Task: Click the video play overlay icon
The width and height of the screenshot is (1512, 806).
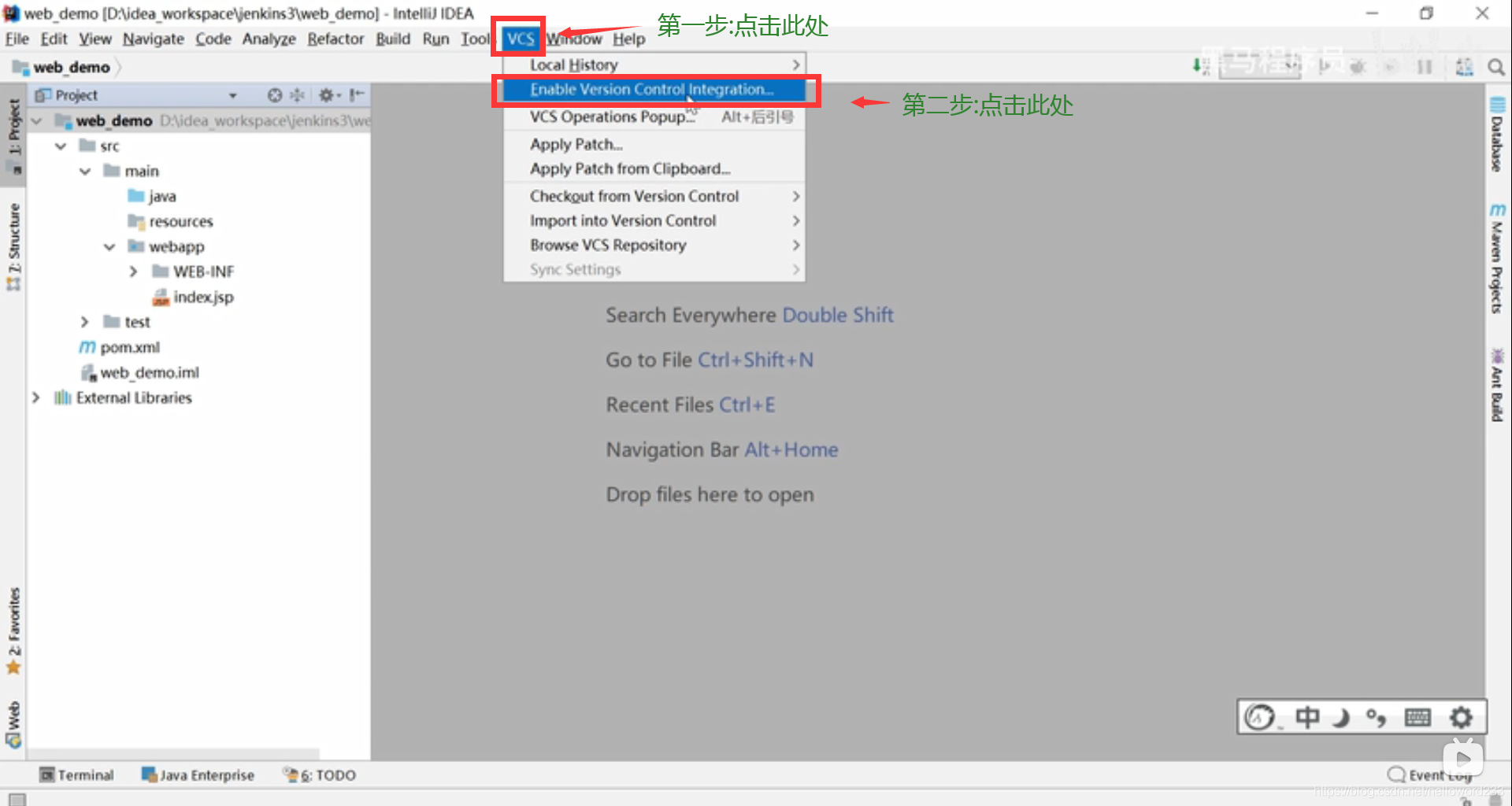Action: (1463, 759)
